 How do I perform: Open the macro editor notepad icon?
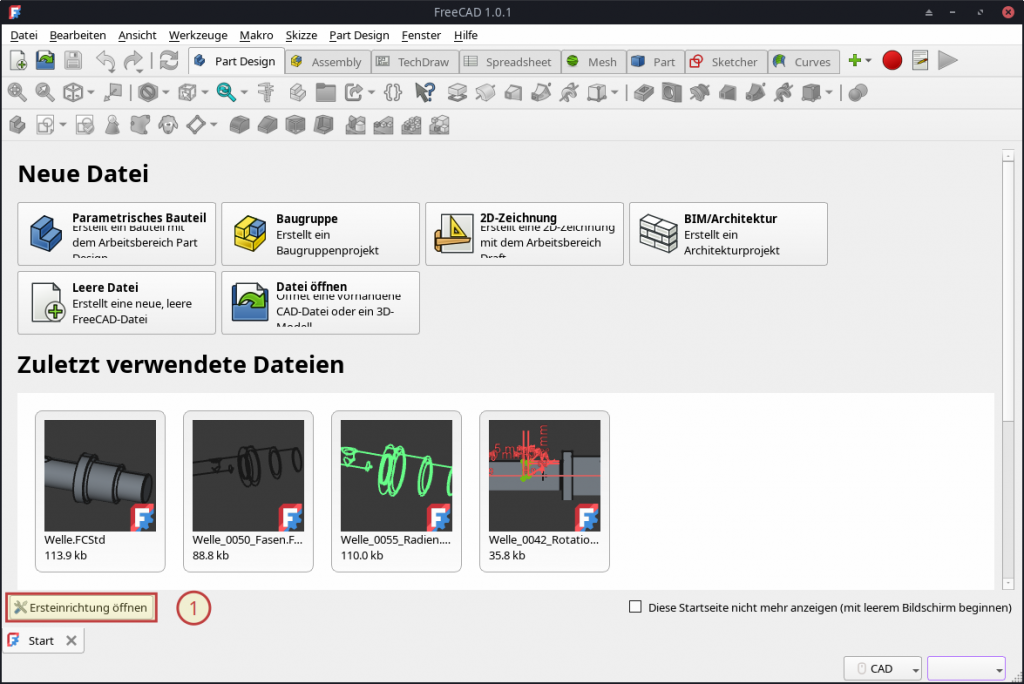(x=920, y=61)
